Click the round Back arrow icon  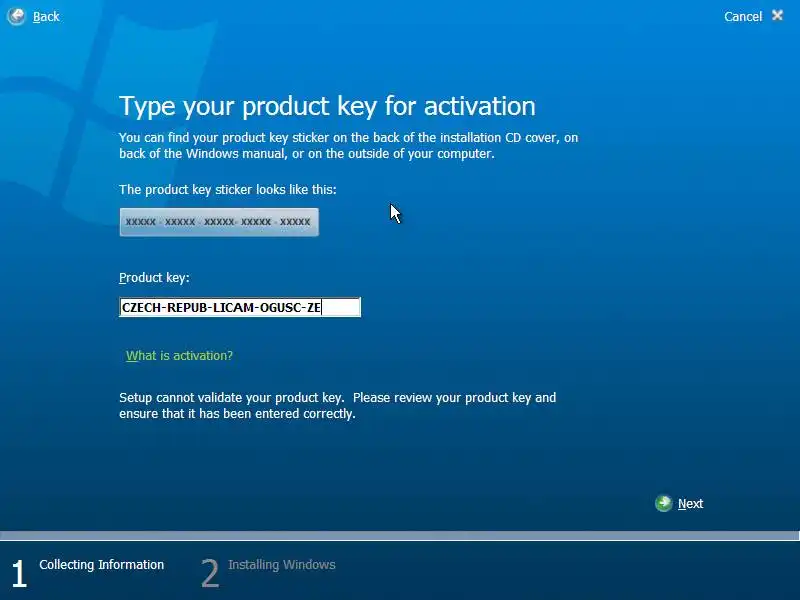(x=16, y=16)
